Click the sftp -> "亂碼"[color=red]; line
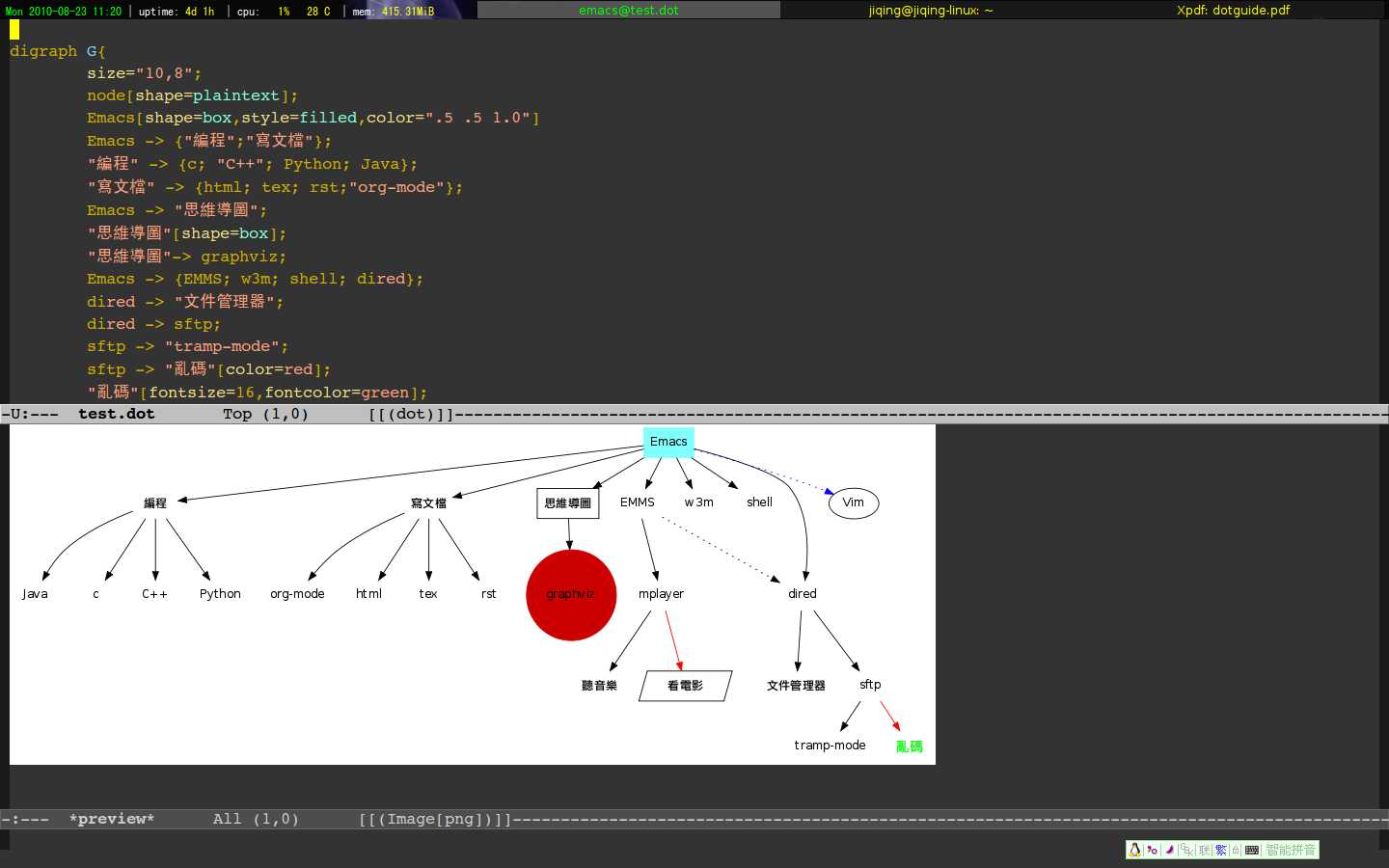This screenshot has height=868, width=1389. [x=209, y=369]
